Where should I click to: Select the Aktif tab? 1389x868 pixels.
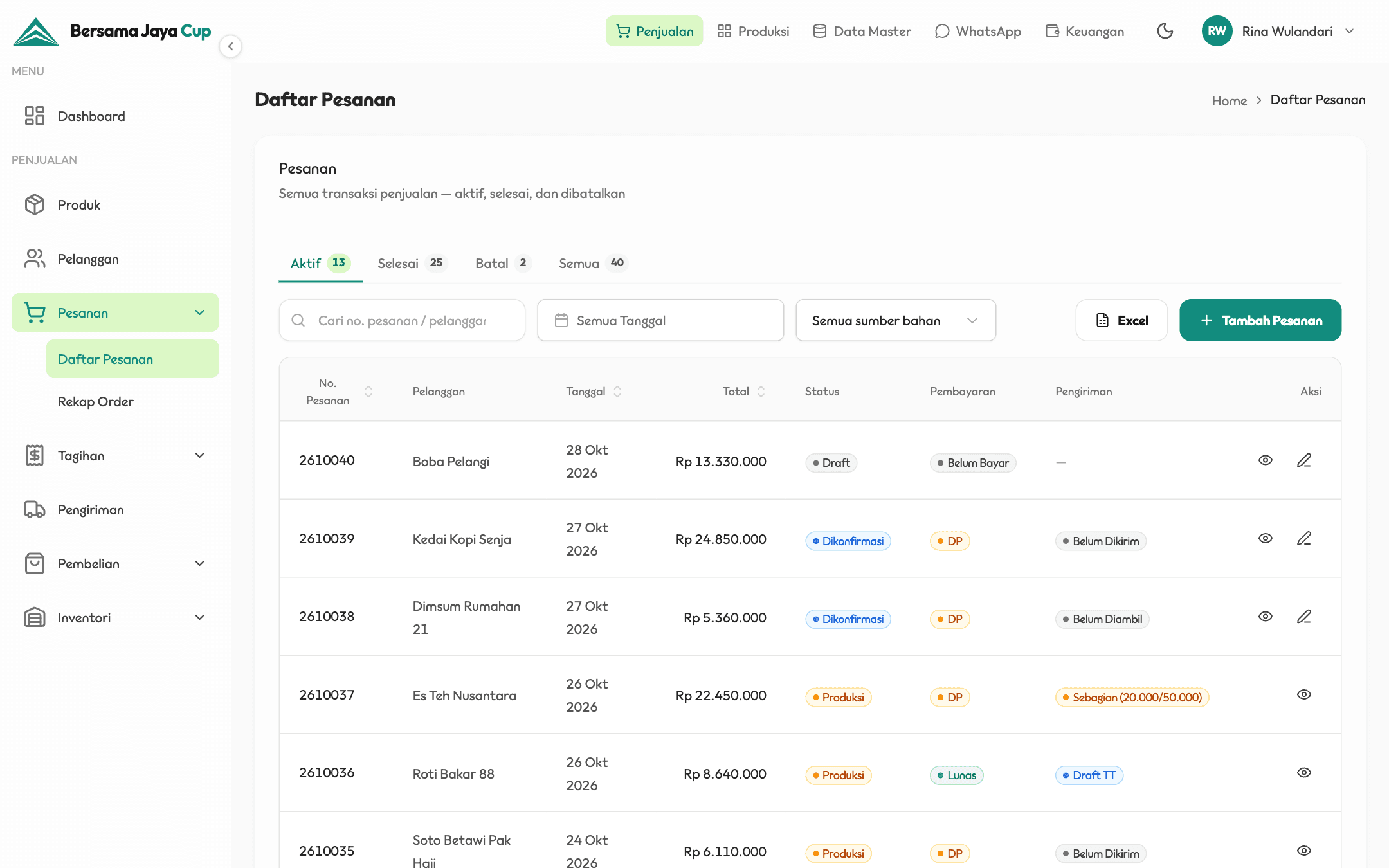[320, 263]
